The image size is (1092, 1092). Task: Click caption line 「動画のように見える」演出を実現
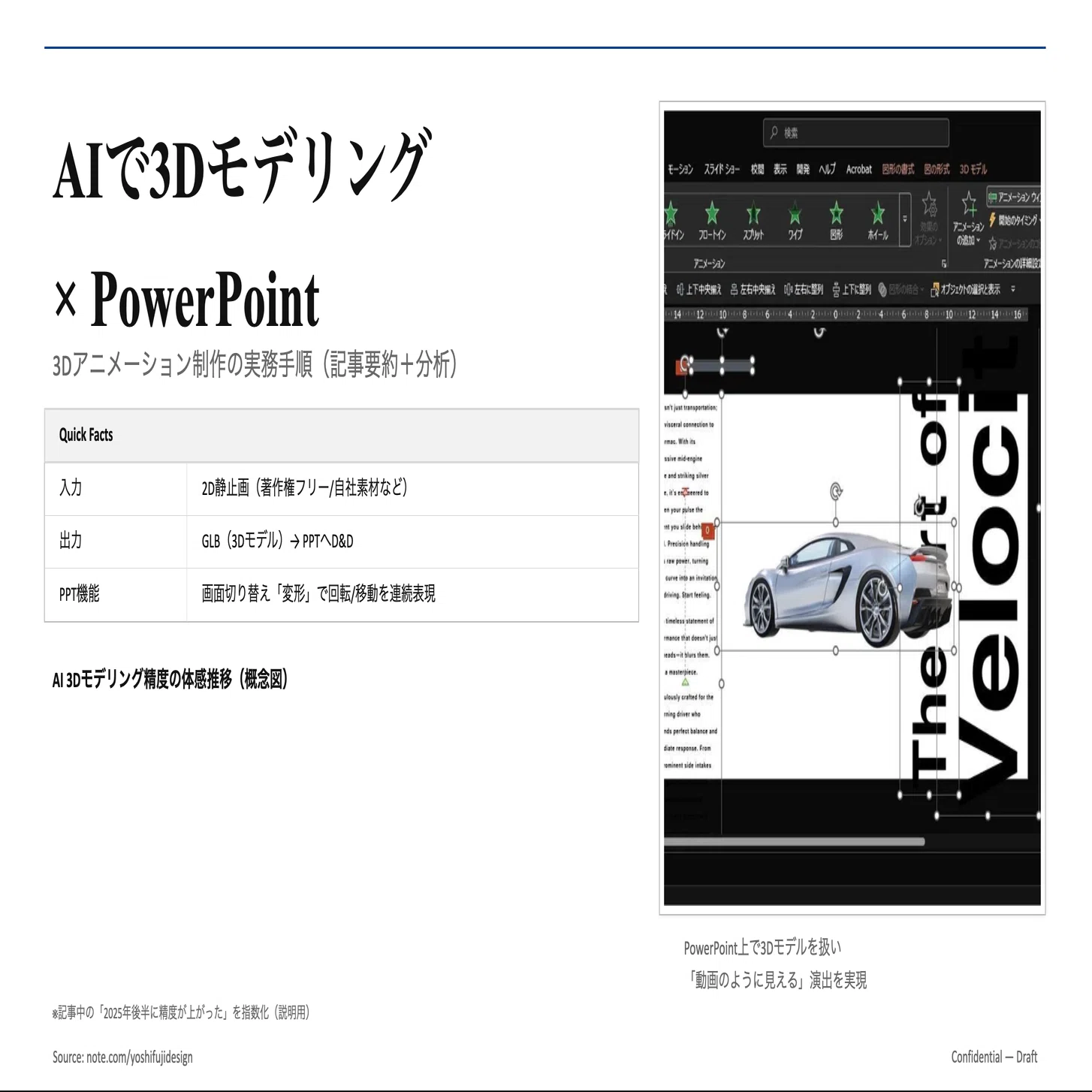click(777, 980)
